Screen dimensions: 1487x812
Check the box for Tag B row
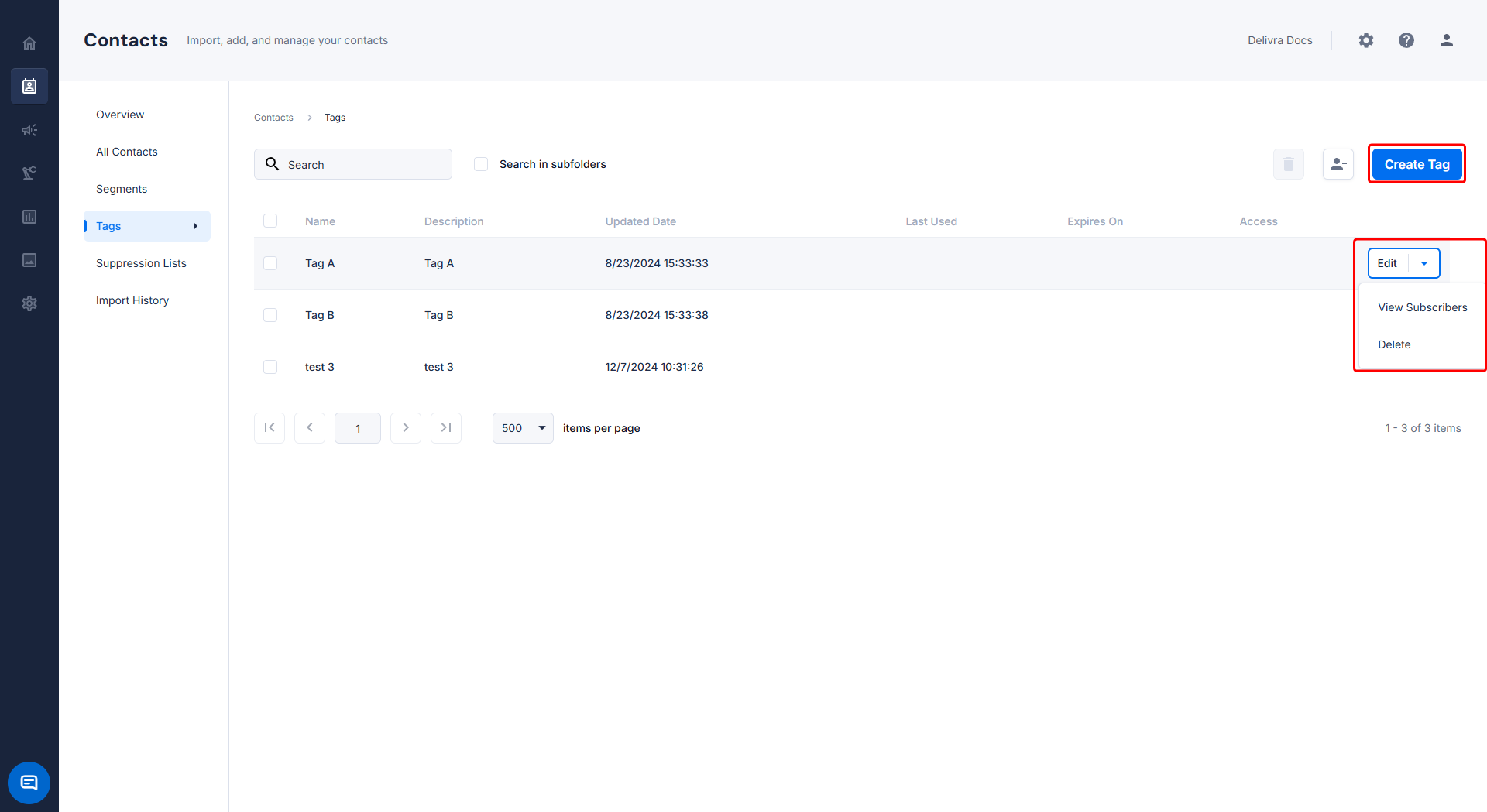click(270, 315)
